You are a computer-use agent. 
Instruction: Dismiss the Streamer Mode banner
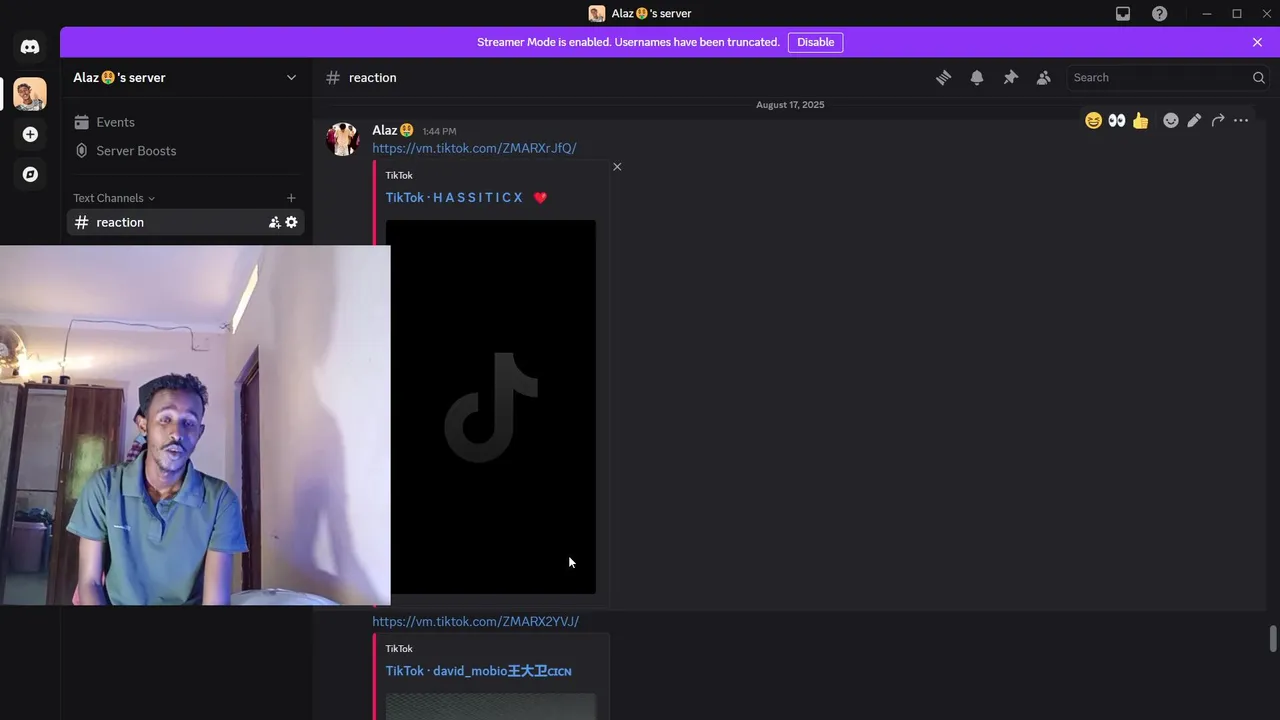click(1257, 42)
